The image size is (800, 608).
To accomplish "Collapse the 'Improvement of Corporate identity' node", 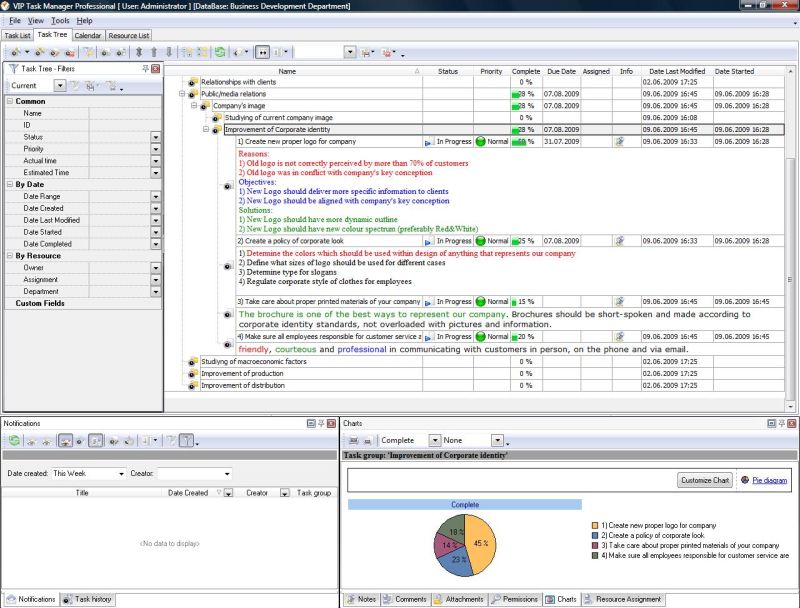I will 206,129.
